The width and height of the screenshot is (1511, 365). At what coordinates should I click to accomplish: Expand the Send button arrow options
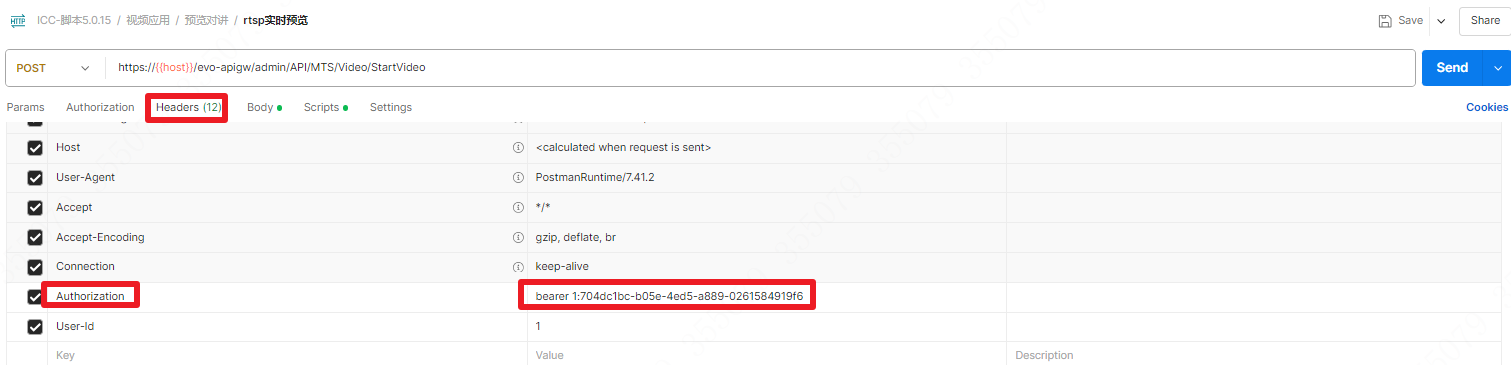tap(1497, 68)
